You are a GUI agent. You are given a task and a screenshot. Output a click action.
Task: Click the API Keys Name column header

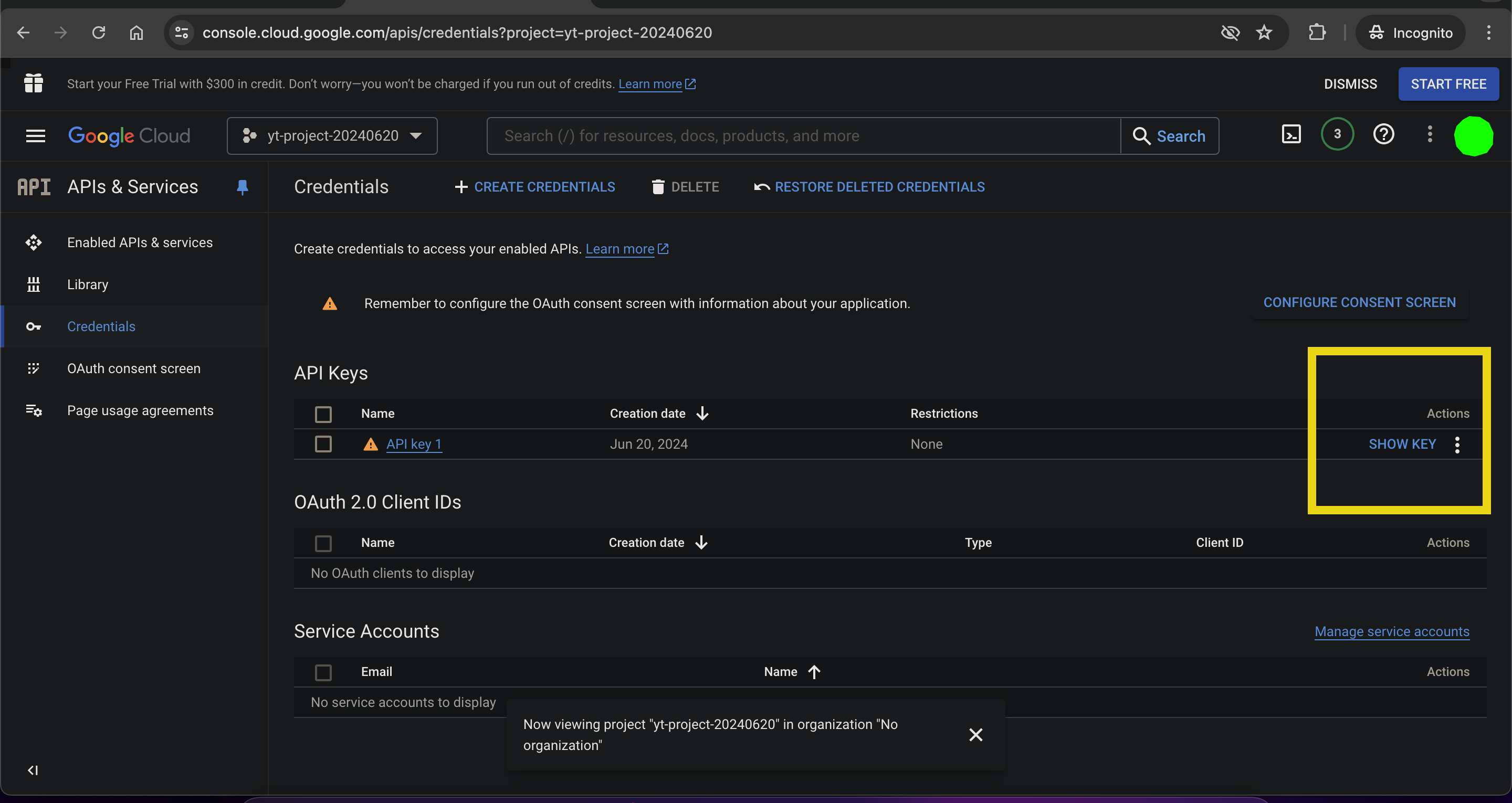pos(377,414)
